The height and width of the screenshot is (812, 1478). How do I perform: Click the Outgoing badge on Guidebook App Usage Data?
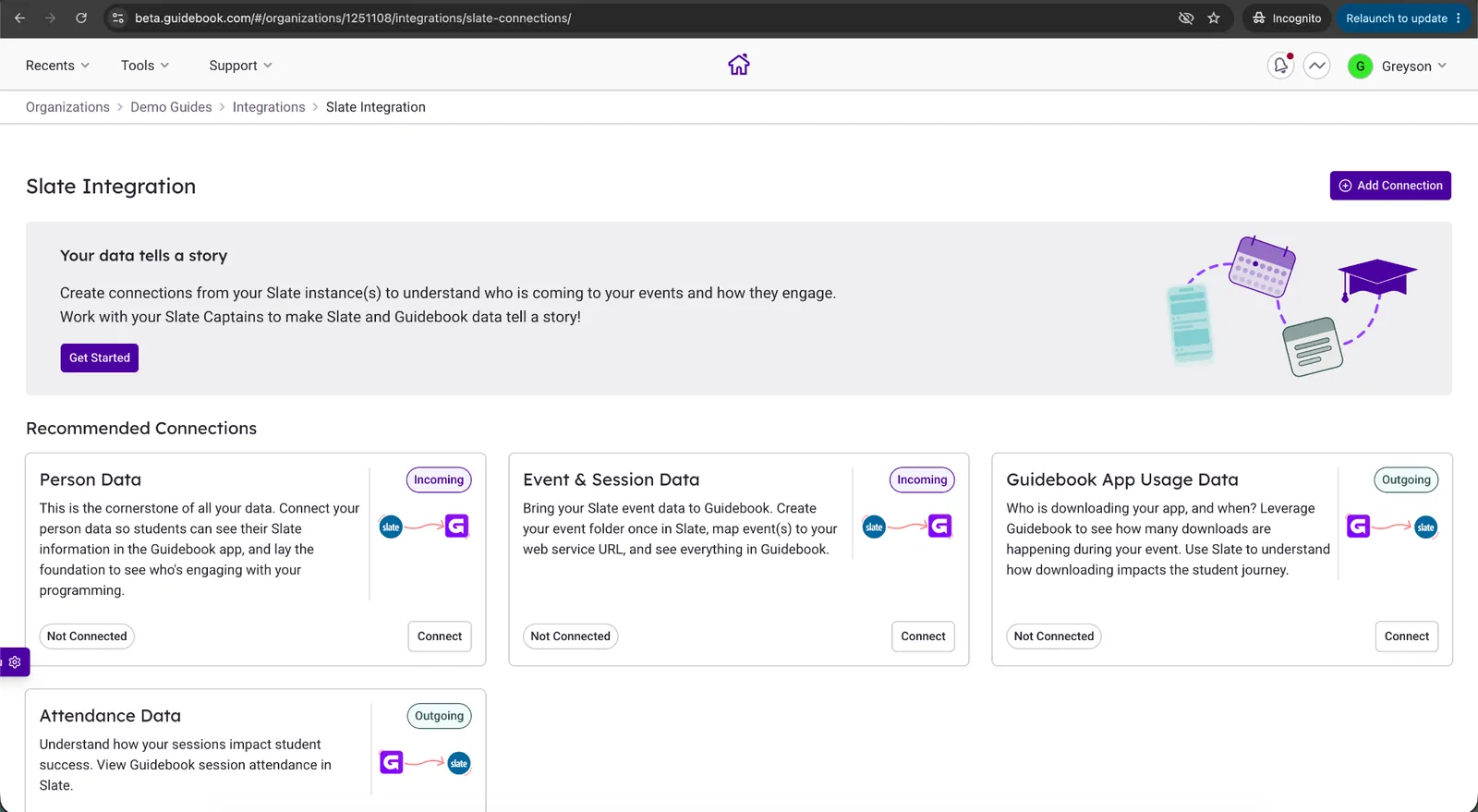pyautogui.click(x=1406, y=480)
